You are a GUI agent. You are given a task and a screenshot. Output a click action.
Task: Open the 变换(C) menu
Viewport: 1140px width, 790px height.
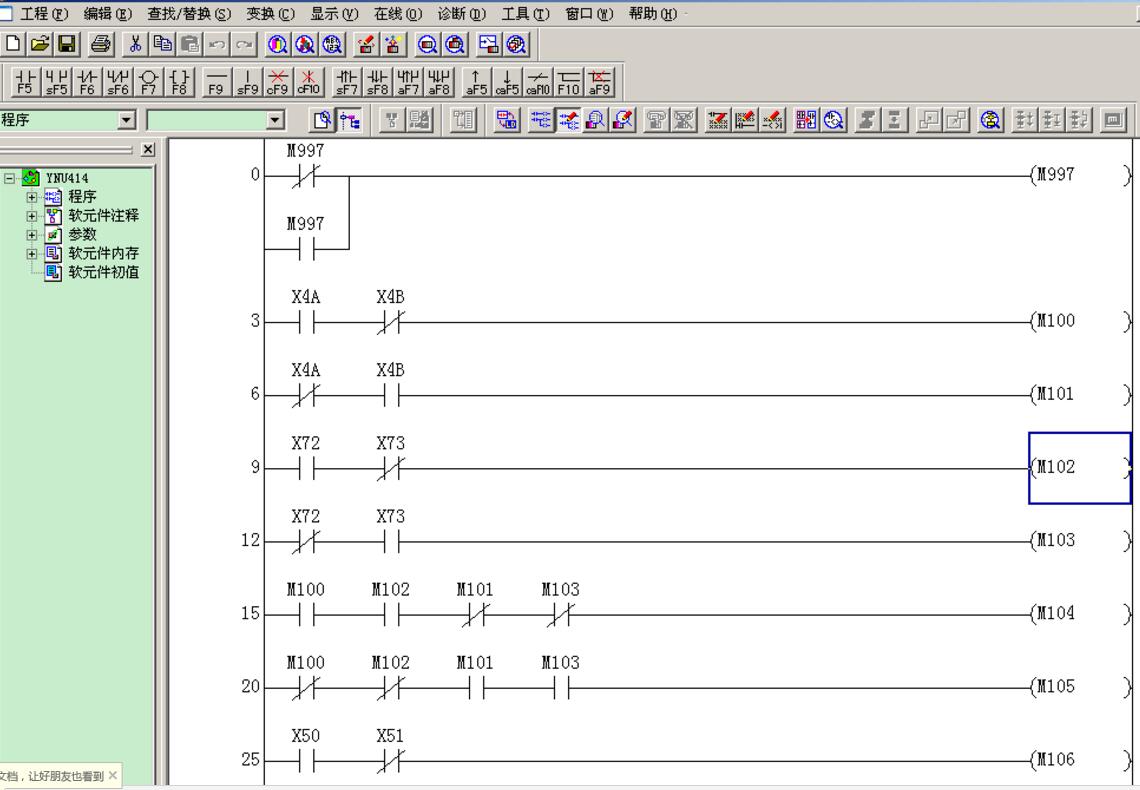(270, 14)
